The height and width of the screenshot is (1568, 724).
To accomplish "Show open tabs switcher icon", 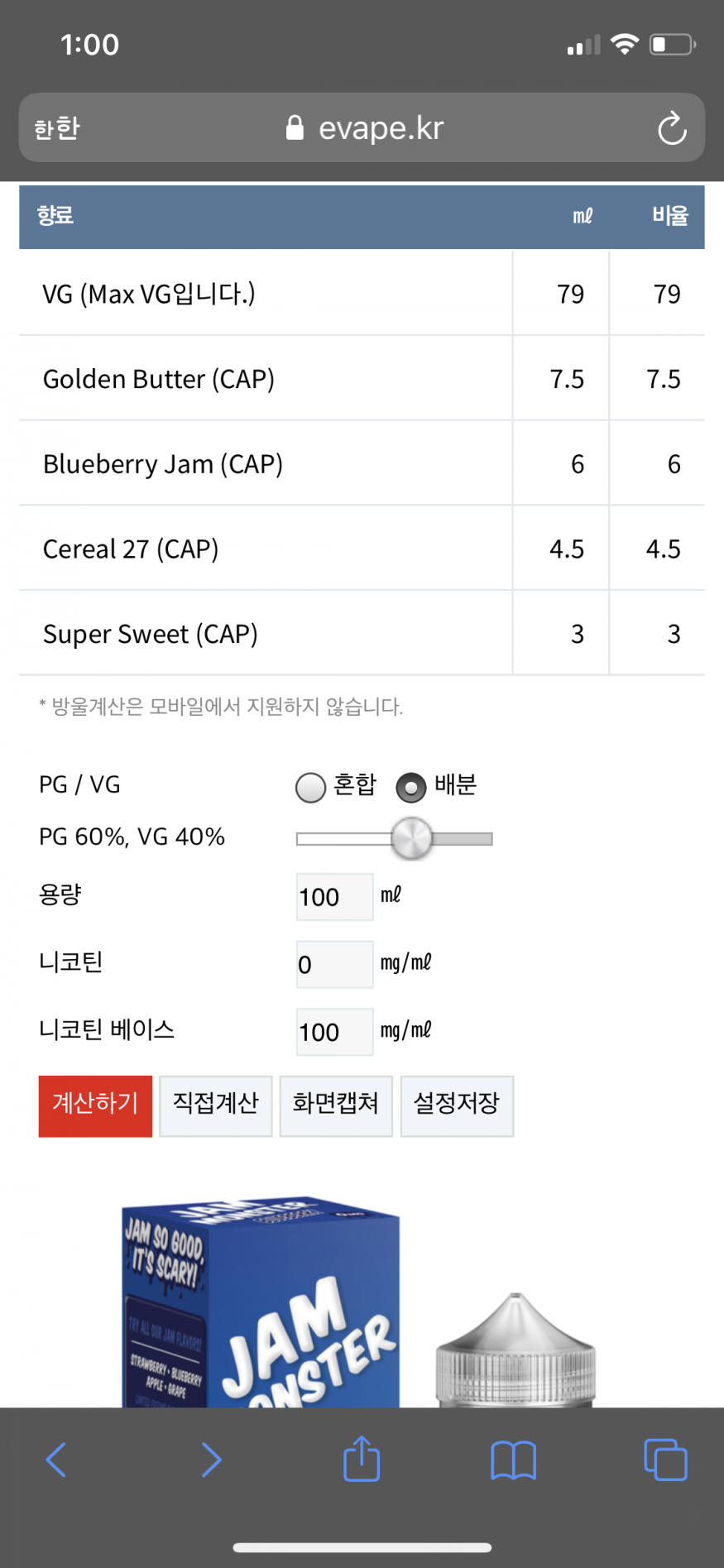I will tap(665, 1460).
